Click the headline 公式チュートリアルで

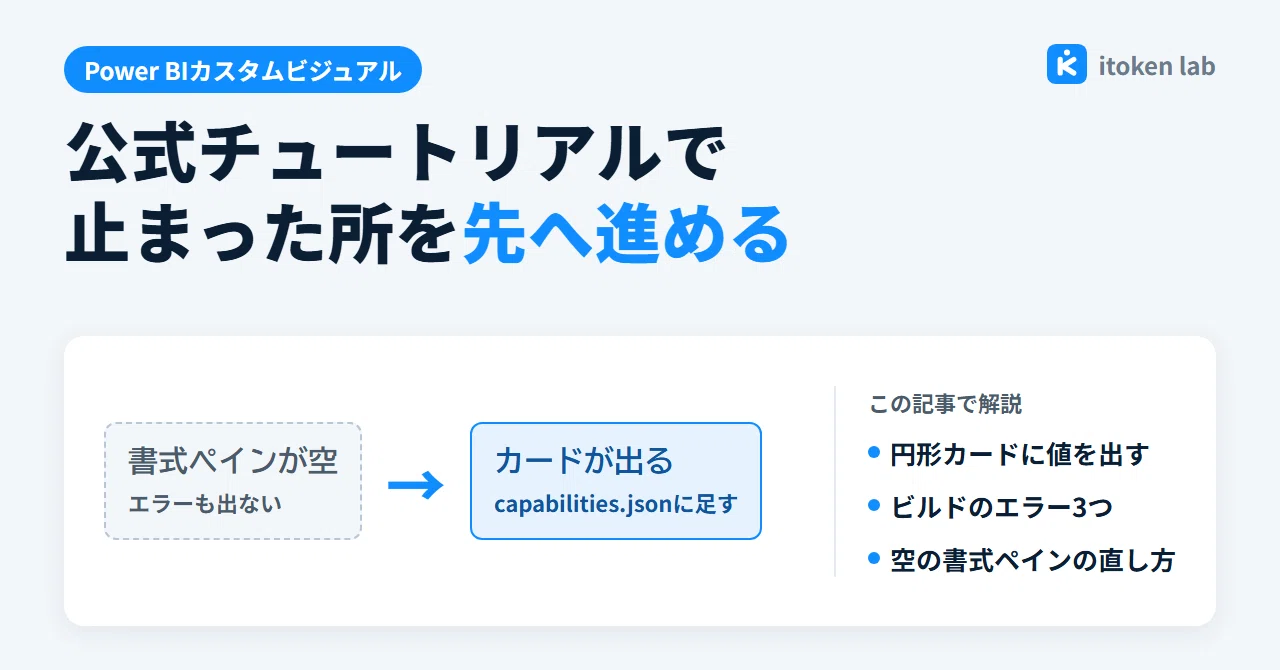[394, 155]
